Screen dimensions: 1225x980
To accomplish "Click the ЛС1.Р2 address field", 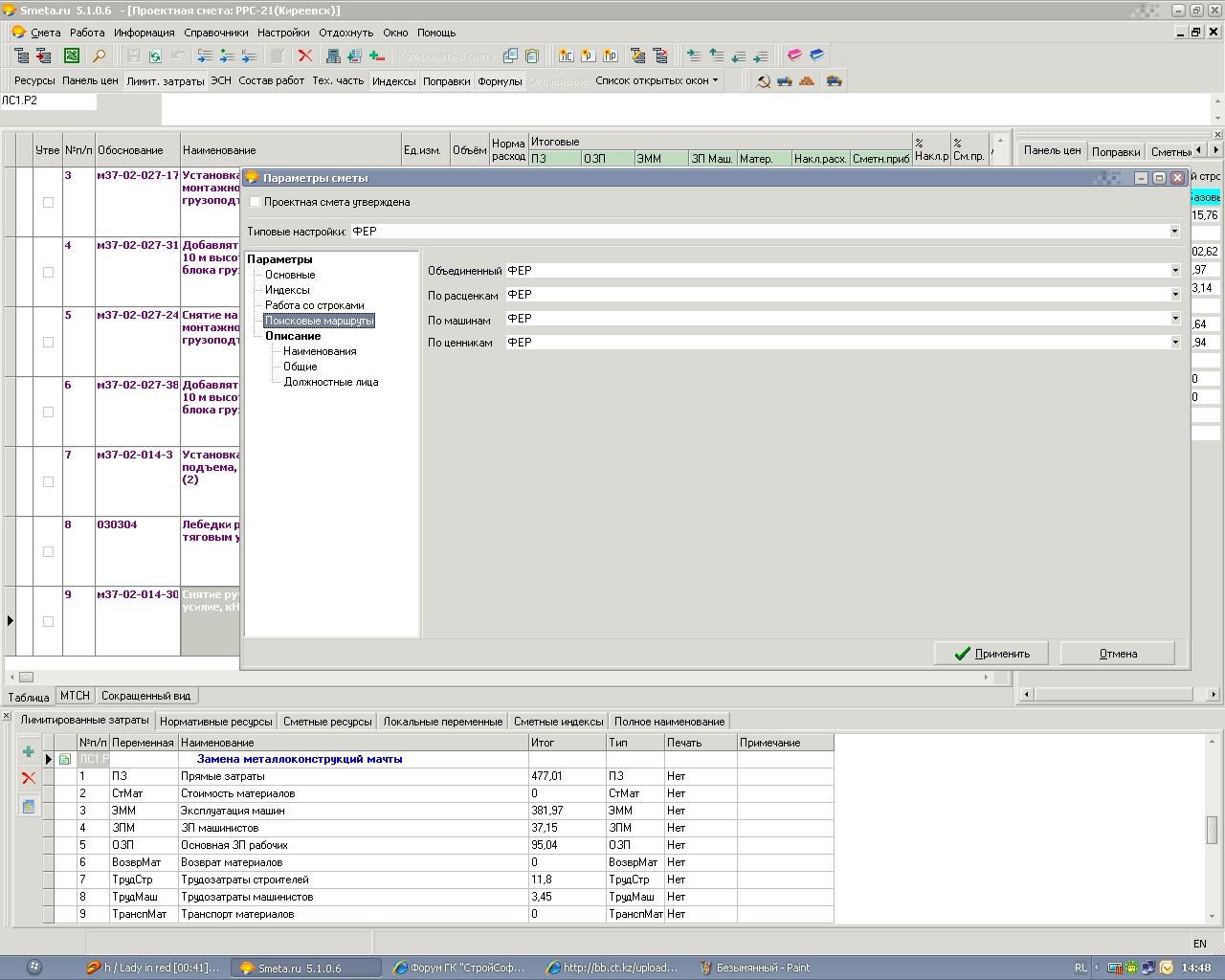I will (x=48, y=100).
